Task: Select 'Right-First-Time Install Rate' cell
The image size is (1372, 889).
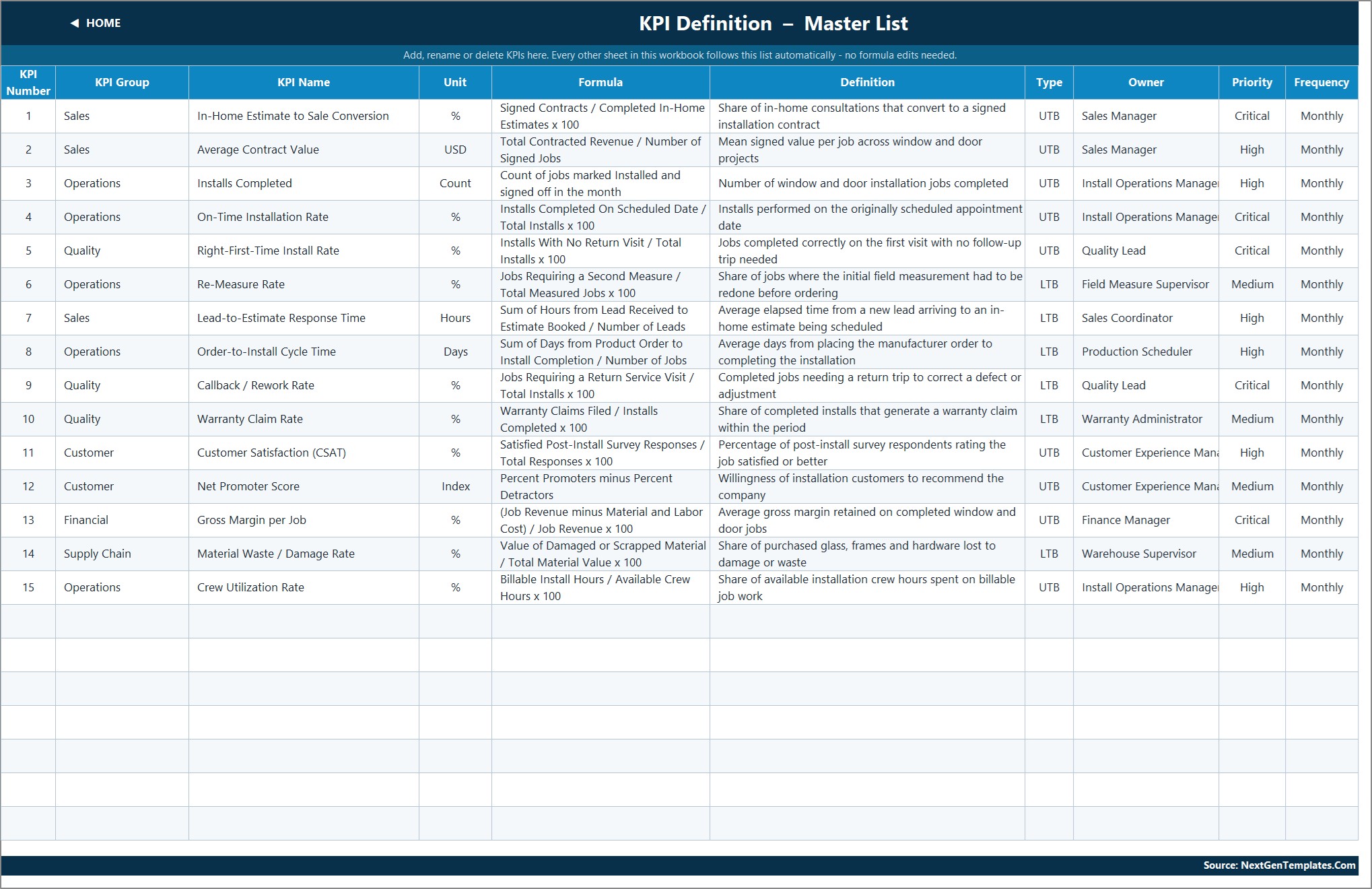Action: (304, 251)
